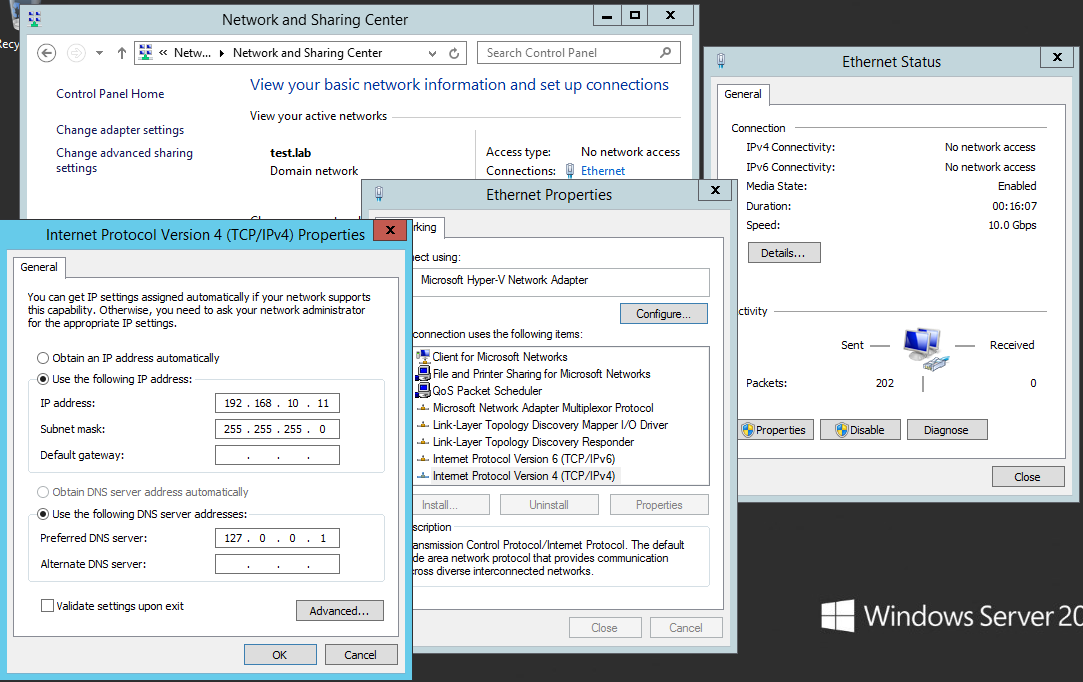Click OK in IPv4 Properties dialog
Screen dimensions: 1083x682
tap(280, 654)
